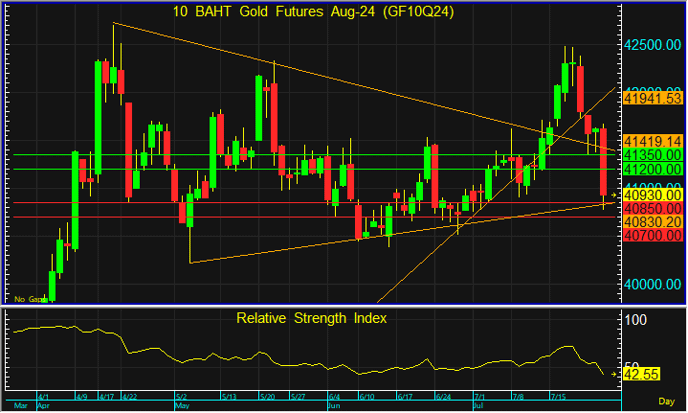Select the 7/15 date on time axis

pos(563,398)
